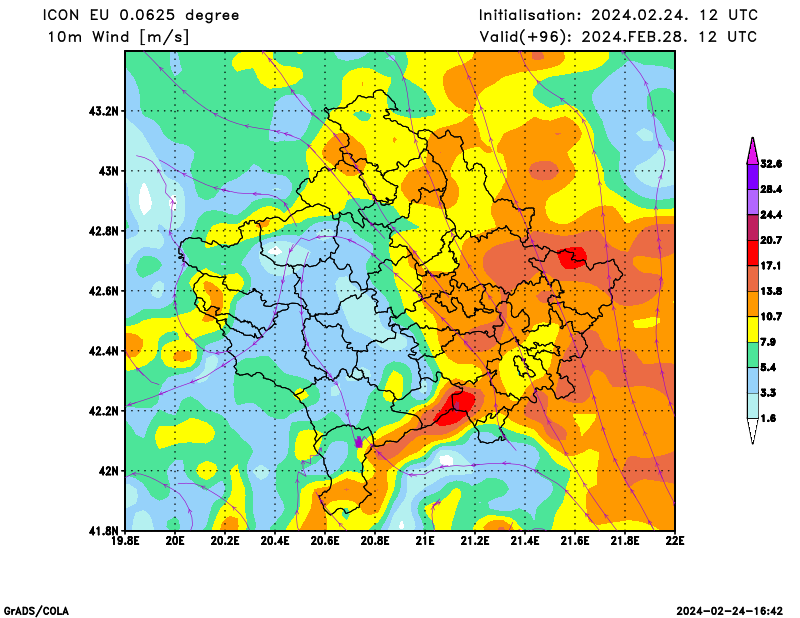This screenshot has width=800, height=618.
Task: Click the 21.2E longitude axis label
Action: tap(476, 540)
